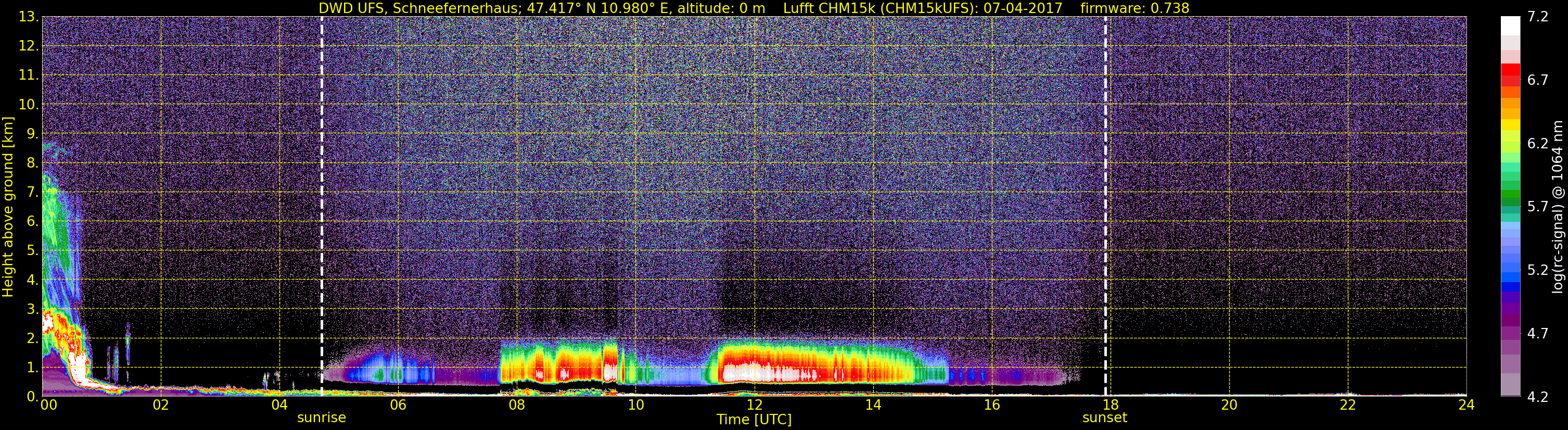Screen dimensions: 1568x430
Task: Click the height-axis tick '5.'
Action: 33,250
